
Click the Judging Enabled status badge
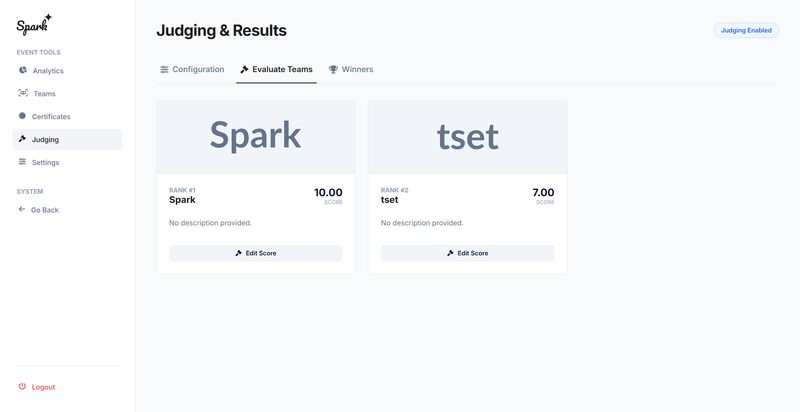(746, 30)
